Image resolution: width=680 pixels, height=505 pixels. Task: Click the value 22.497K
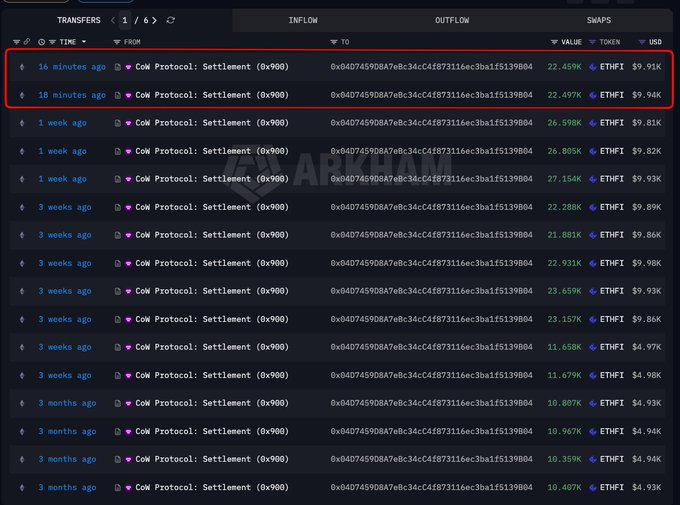point(564,95)
